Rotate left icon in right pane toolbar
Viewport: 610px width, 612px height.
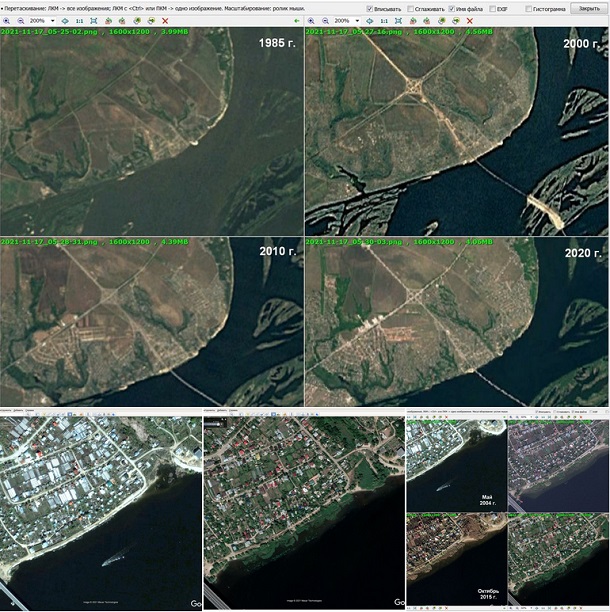tap(413, 21)
